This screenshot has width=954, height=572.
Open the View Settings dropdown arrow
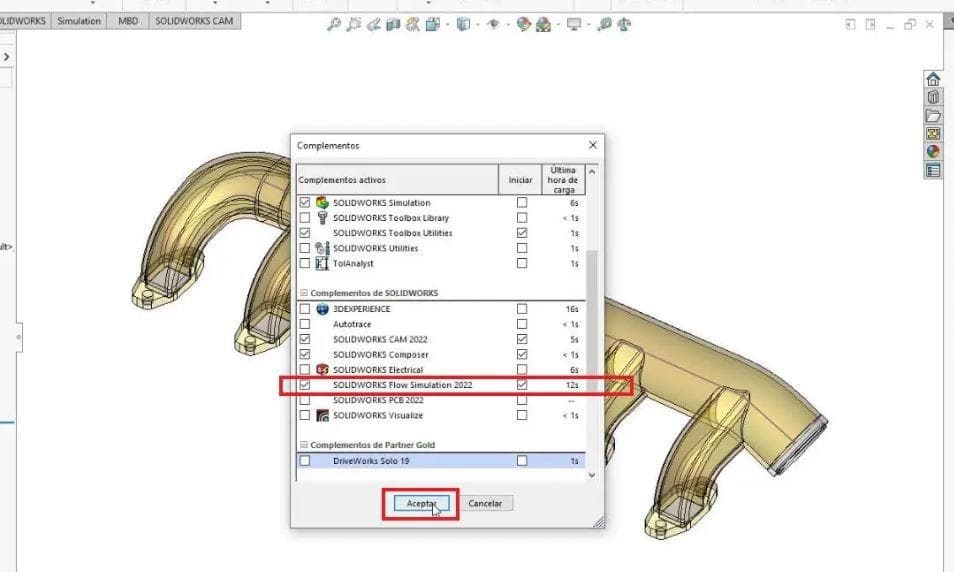point(588,25)
